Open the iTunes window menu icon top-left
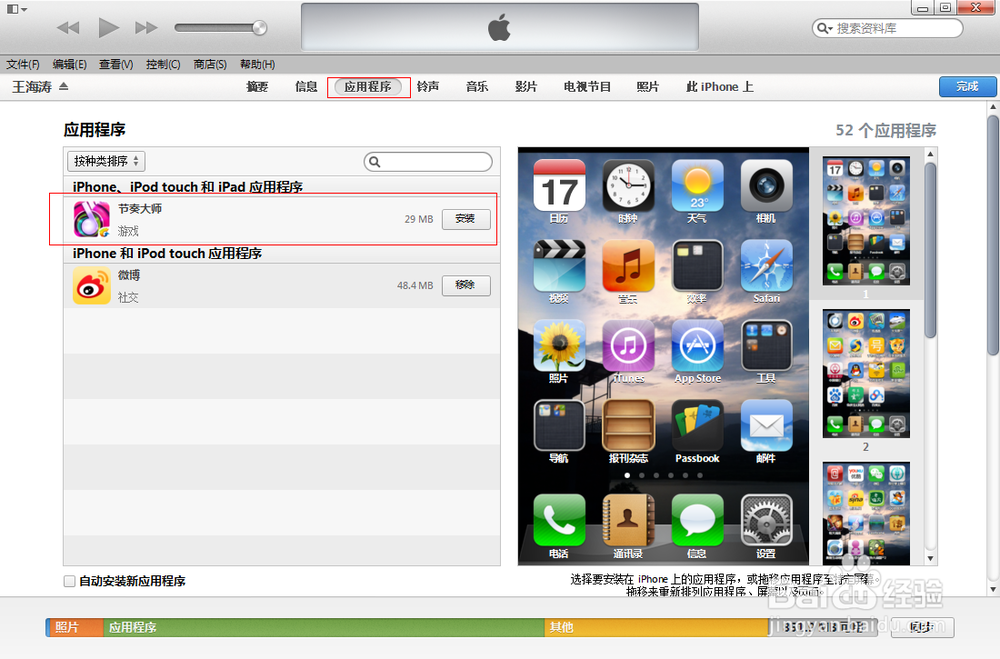Viewport: 1000px width, 659px height. pyautogui.click(x=16, y=10)
